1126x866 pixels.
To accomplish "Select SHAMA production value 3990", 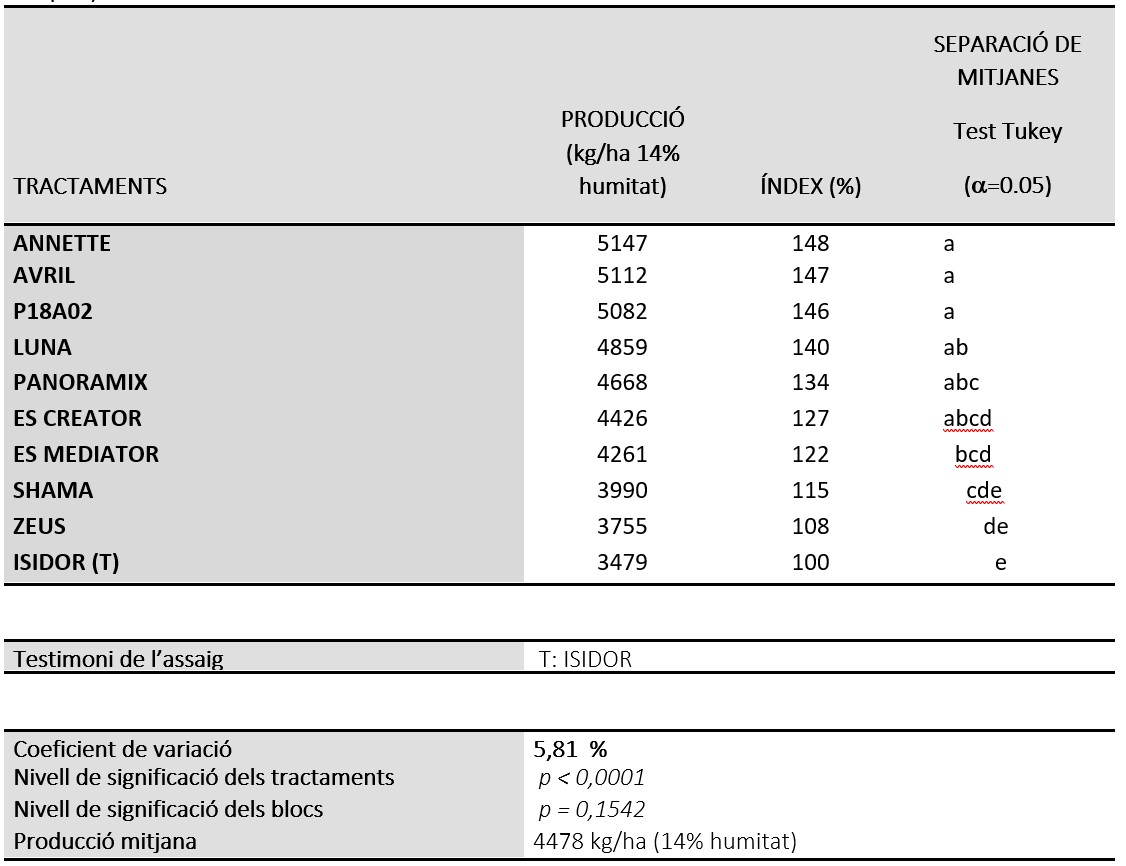I will (622, 490).
